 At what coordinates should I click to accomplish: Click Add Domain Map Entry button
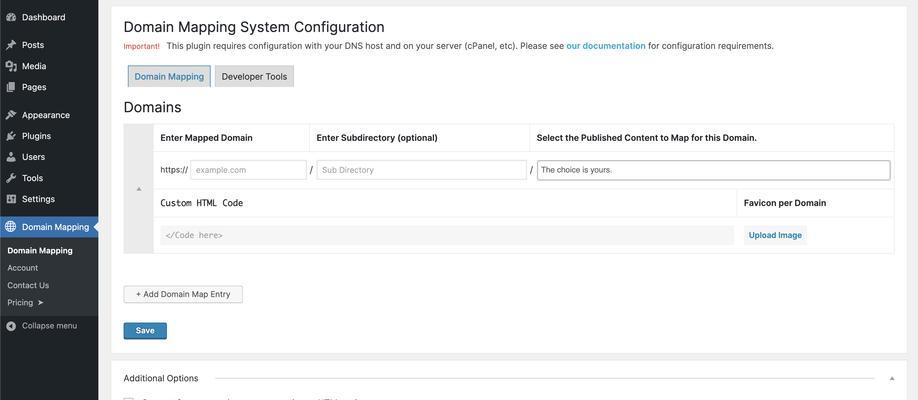pyautogui.click(x=183, y=294)
